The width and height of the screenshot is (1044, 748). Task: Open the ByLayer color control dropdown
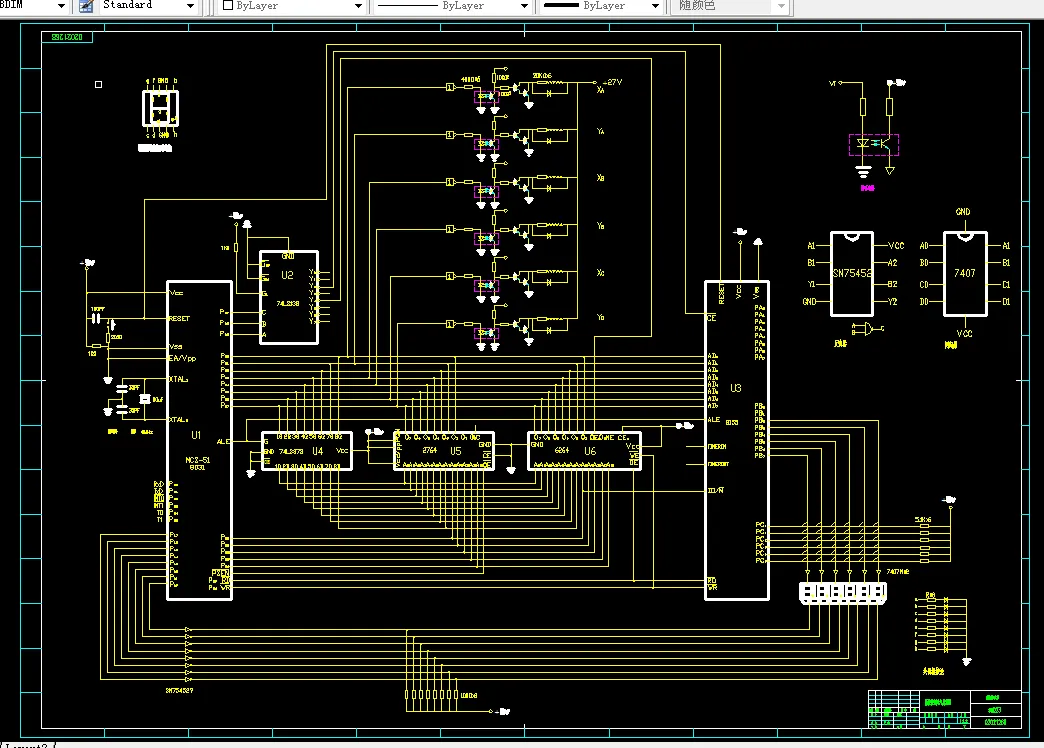pyautogui.click(x=358, y=6)
